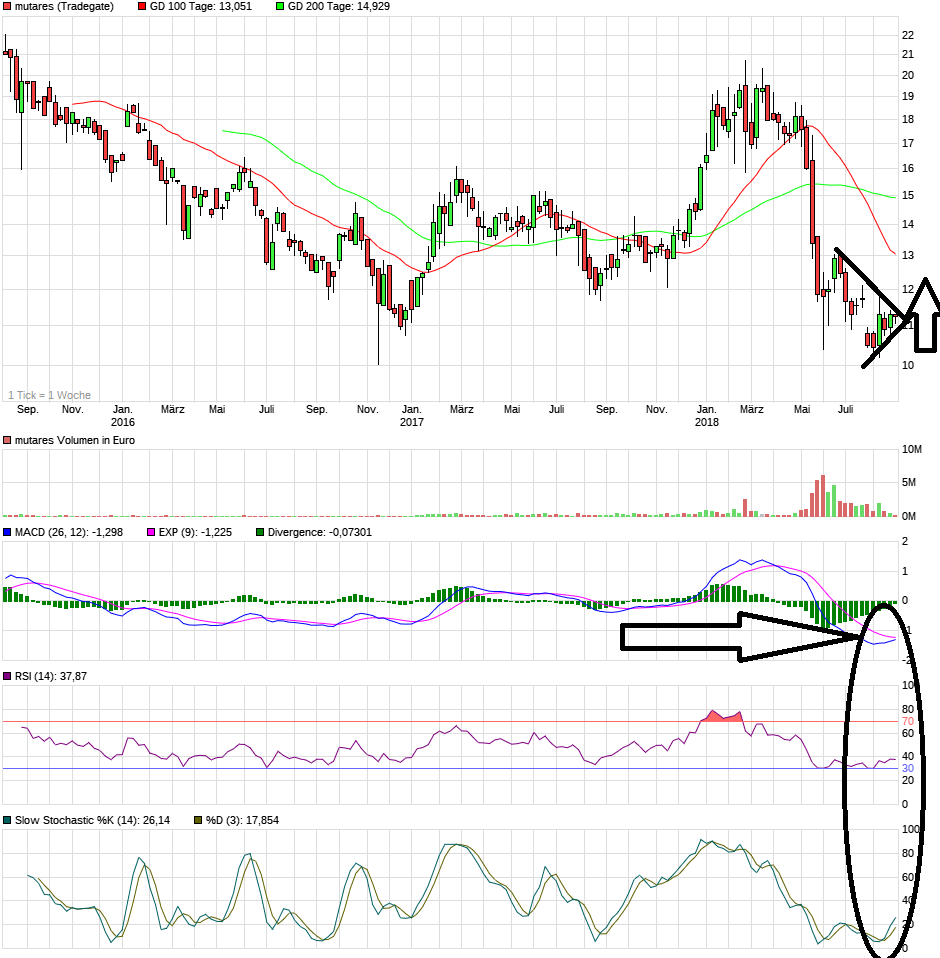Click the teal Slow Stochastic %K swatch
Image resolution: width=940 pixels, height=958 pixels.
[x=7, y=821]
